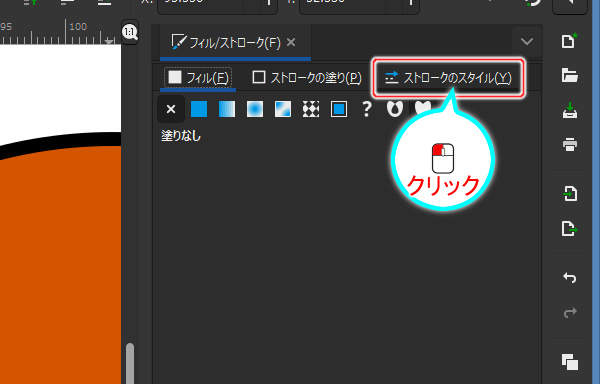
Task: Close the Fill/Stroke dialog tab
Action: (x=291, y=42)
